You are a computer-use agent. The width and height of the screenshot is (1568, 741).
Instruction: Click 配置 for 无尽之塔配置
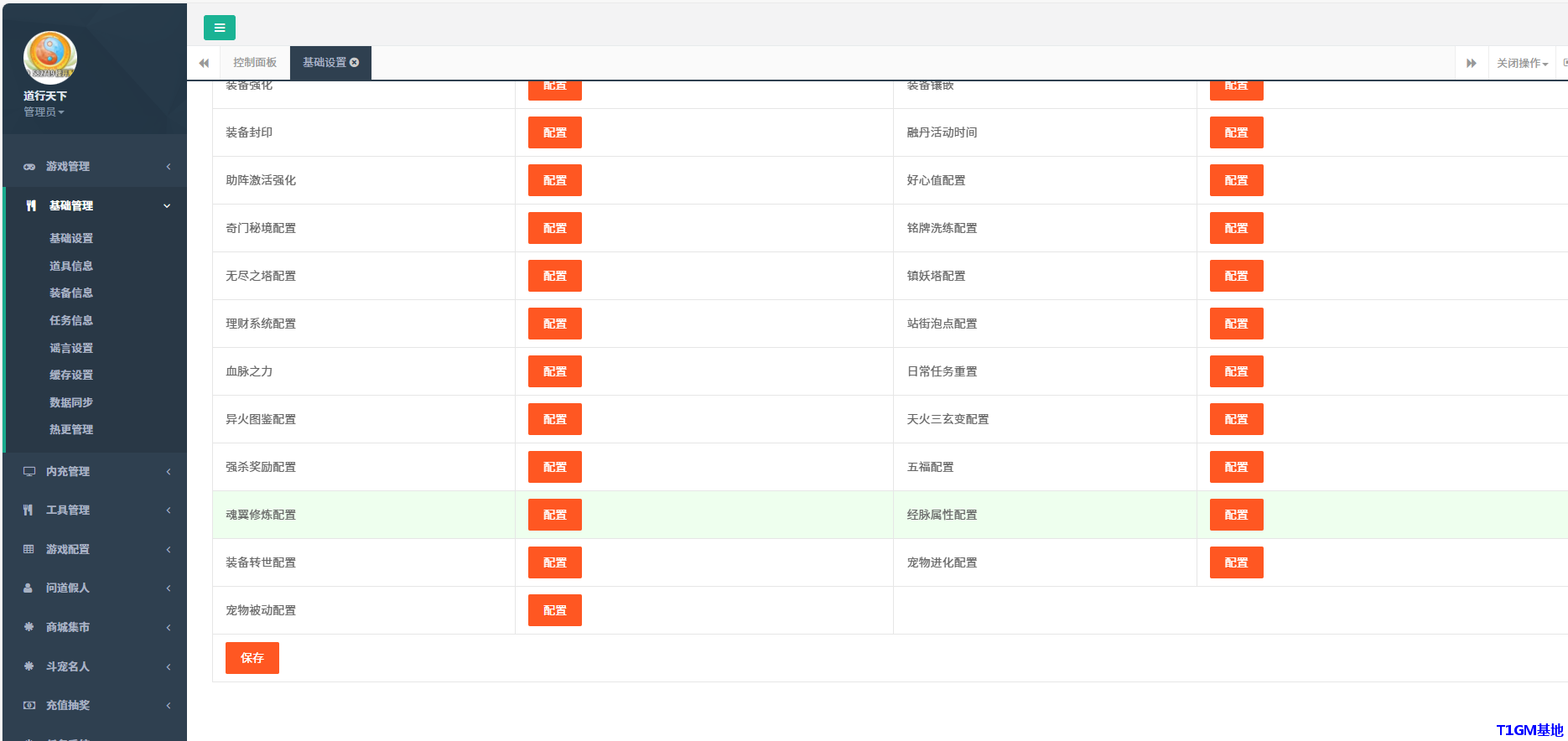pos(555,276)
